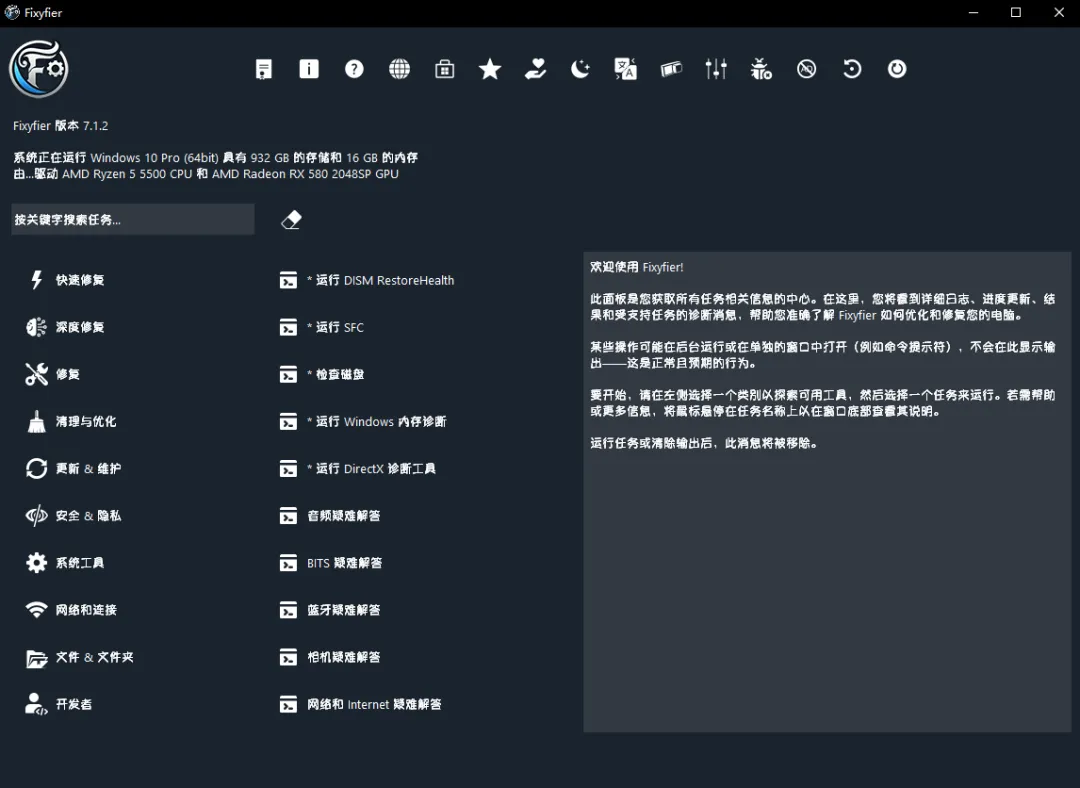Screen dimensions: 1080x788
Task: Click the eraser clear-search icon
Action: [x=291, y=220]
